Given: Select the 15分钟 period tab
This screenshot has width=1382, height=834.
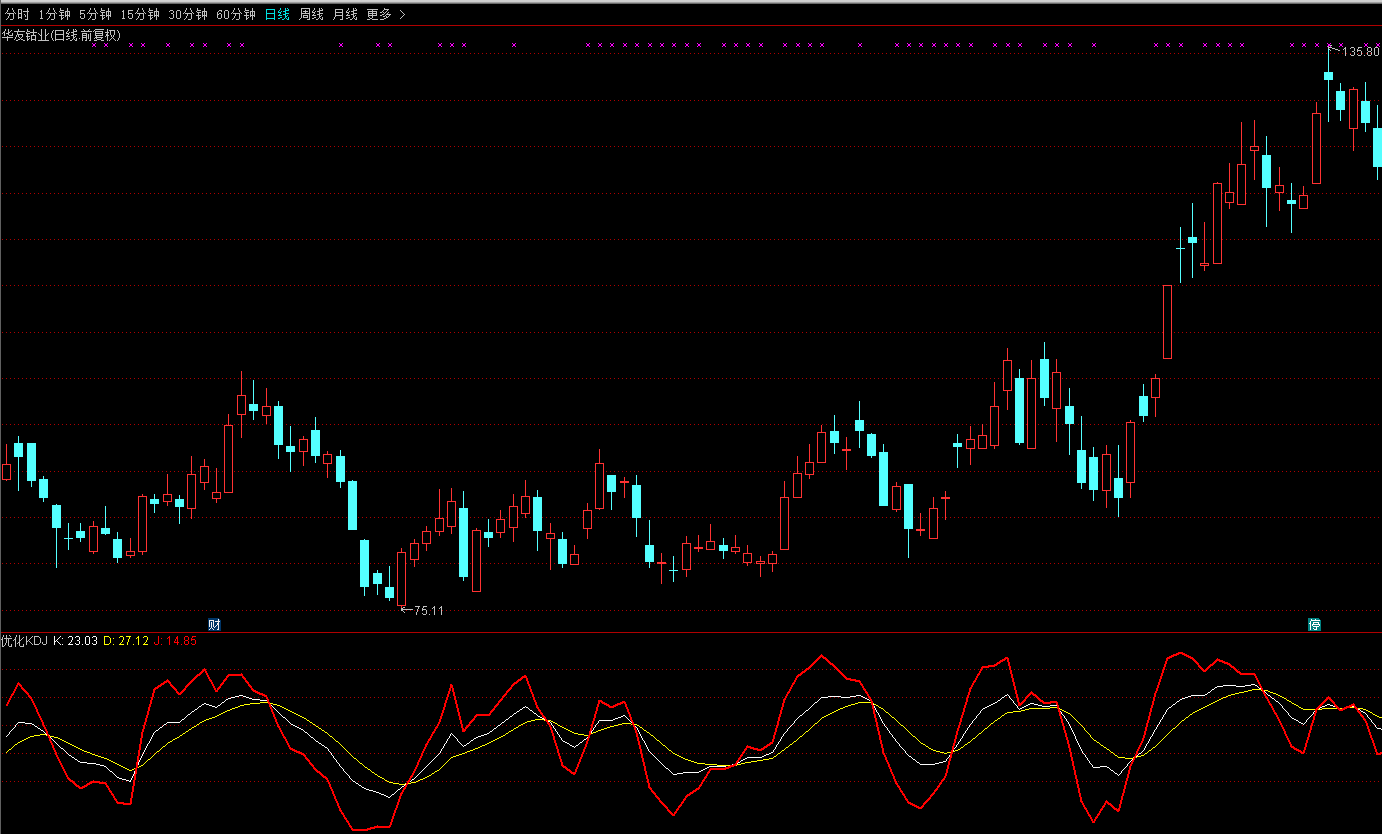Looking at the screenshot, I should point(140,15).
